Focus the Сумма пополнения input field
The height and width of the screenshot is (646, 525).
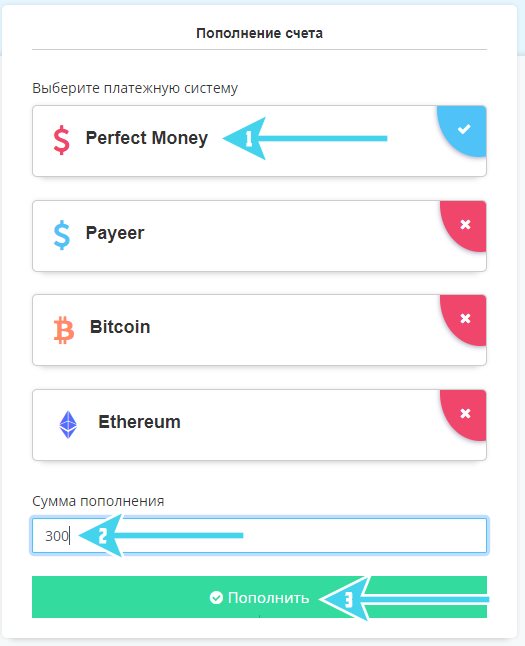259,535
